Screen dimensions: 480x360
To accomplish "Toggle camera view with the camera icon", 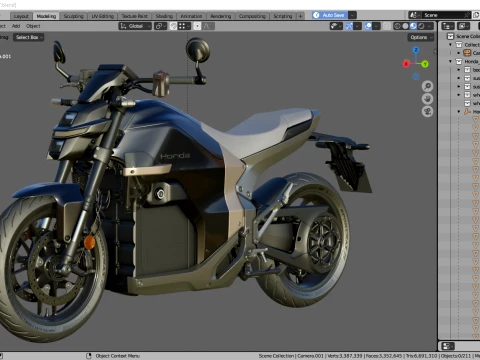I will click(x=427, y=111).
